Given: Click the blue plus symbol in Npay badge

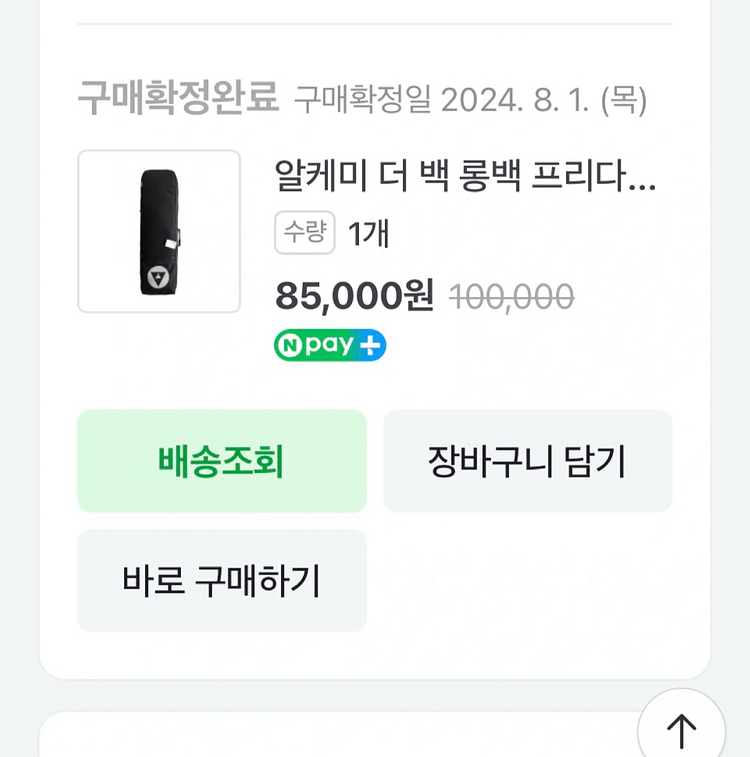Looking at the screenshot, I should point(370,345).
